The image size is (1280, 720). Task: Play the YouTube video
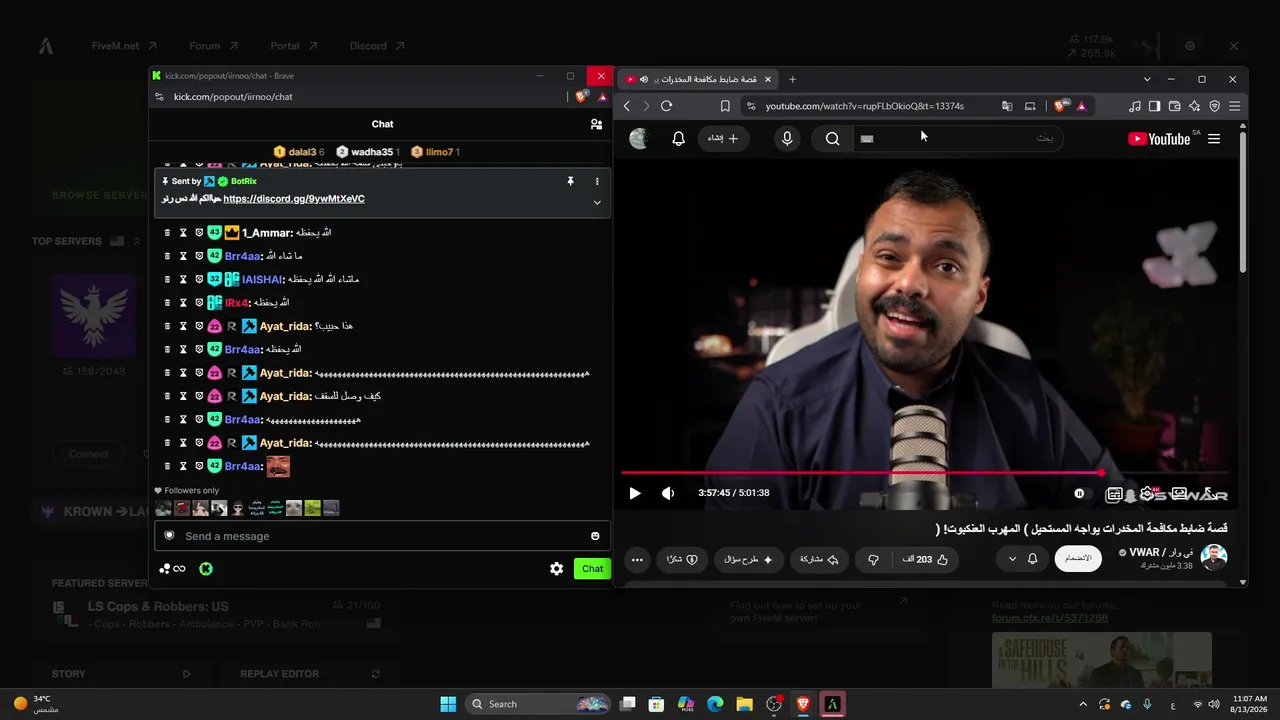(634, 493)
